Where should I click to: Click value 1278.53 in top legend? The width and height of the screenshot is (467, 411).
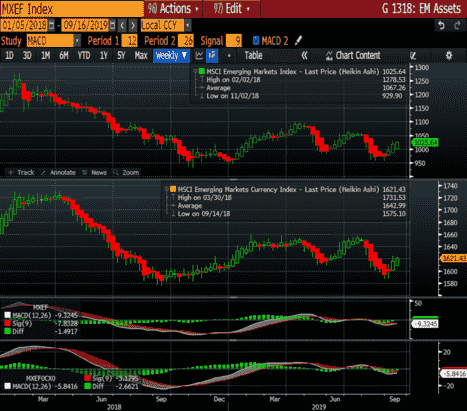click(394, 80)
